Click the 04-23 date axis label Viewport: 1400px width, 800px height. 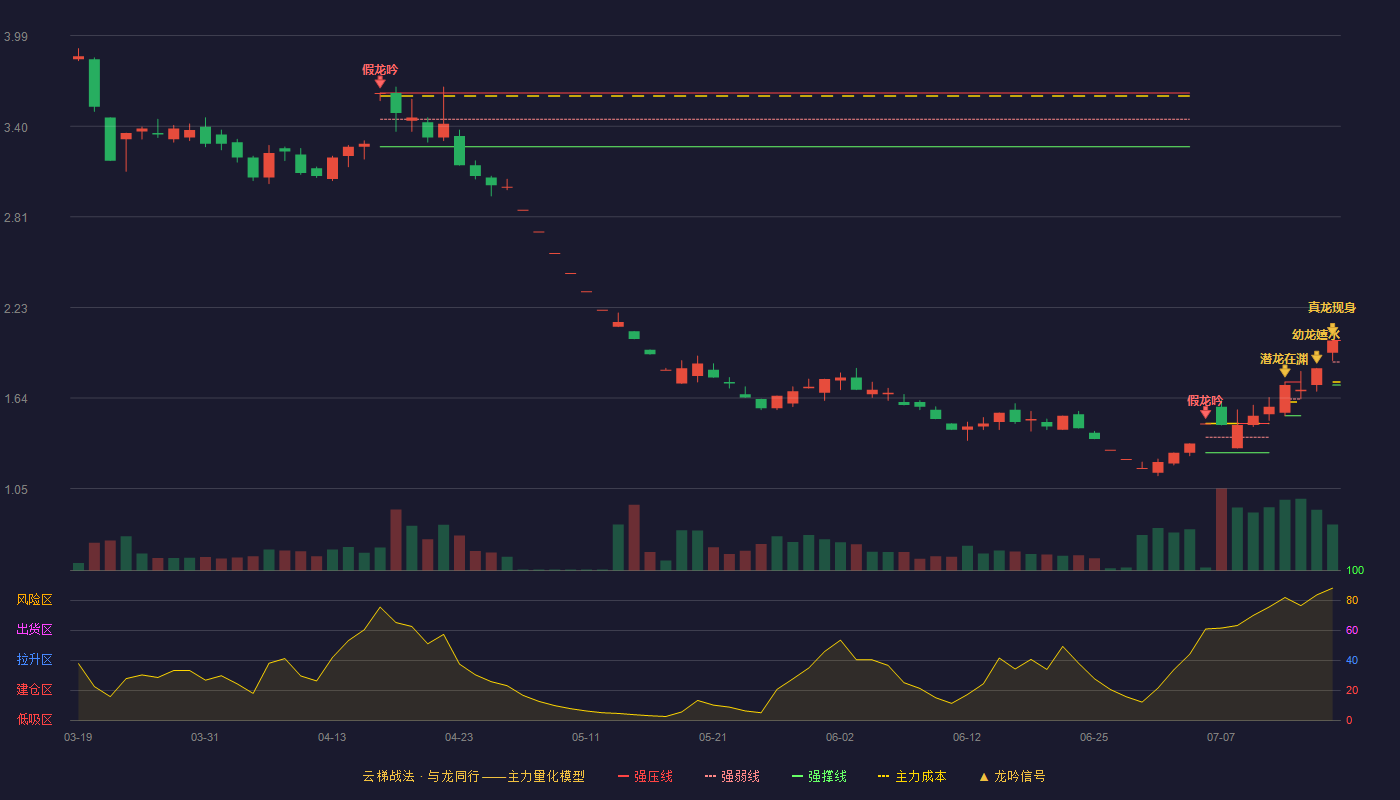pyautogui.click(x=459, y=737)
